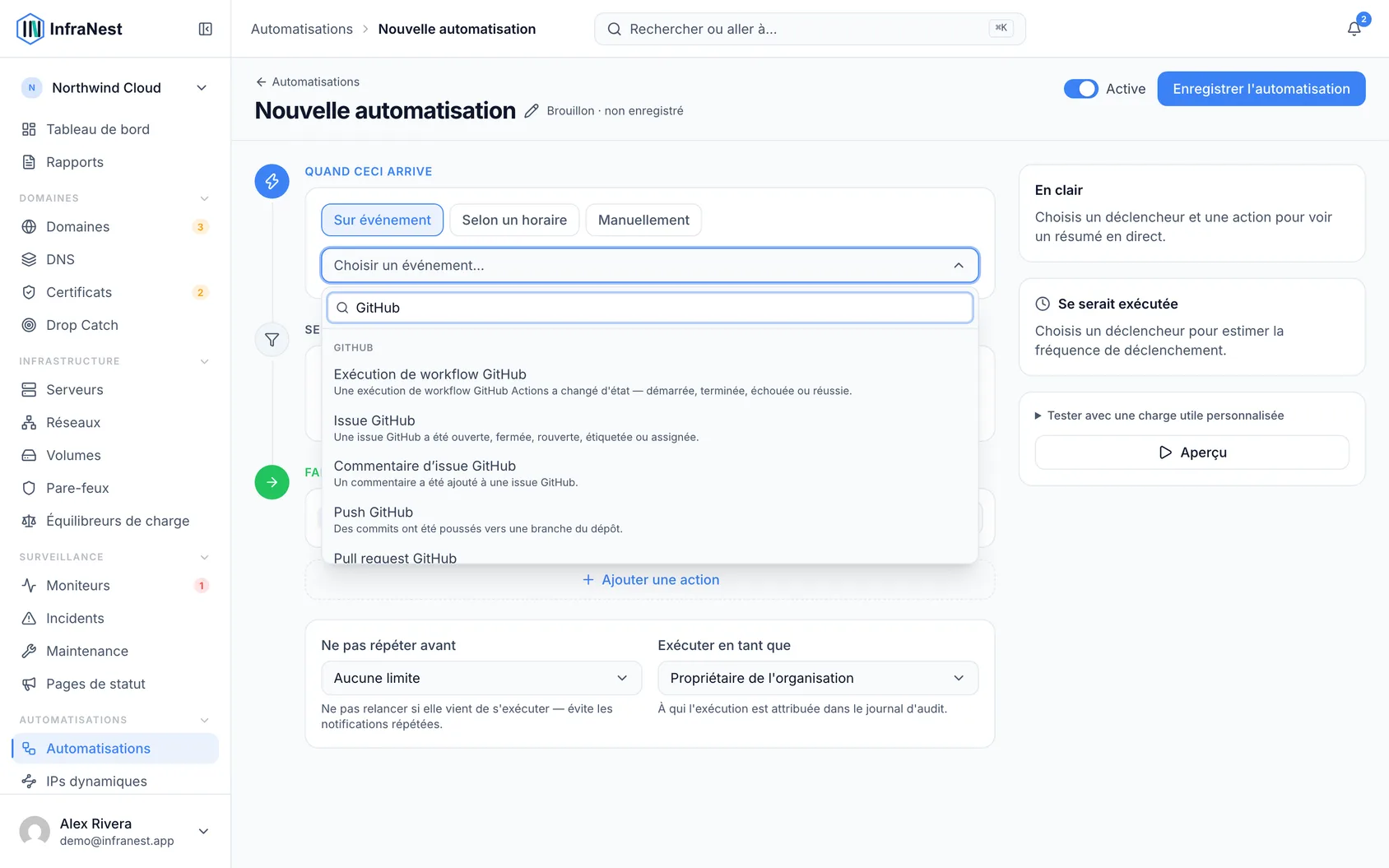Screen dimensions: 1389x868
Task: Open Certificats page
Action: click(x=115, y=292)
